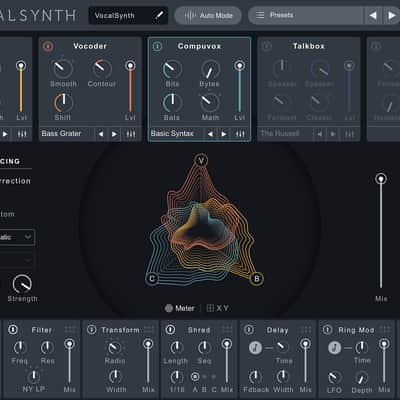Viewport: 400px width, 400px height.
Task: Click the B node in visualizer
Action: [x=257, y=279]
